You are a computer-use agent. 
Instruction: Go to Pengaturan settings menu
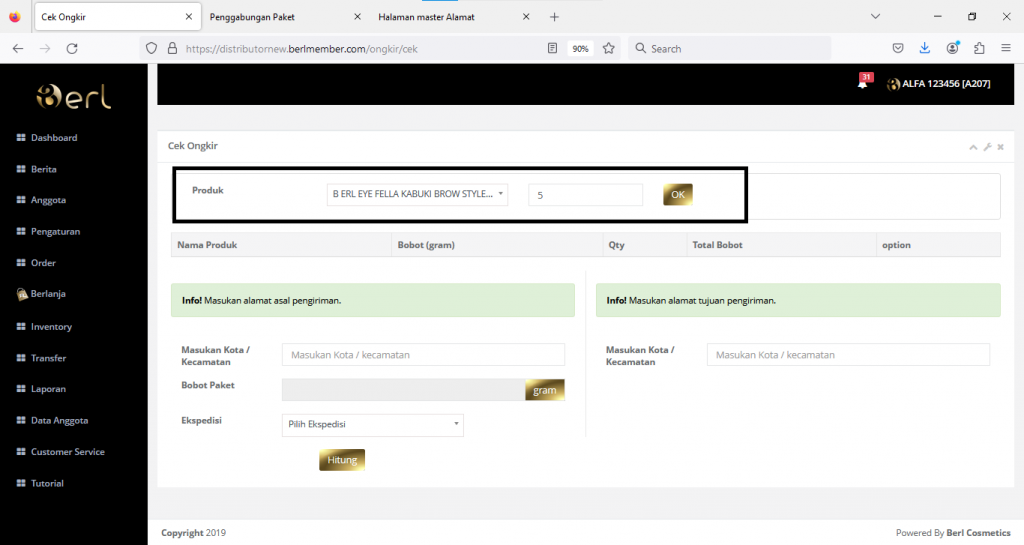pyautogui.click(x=56, y=232)
